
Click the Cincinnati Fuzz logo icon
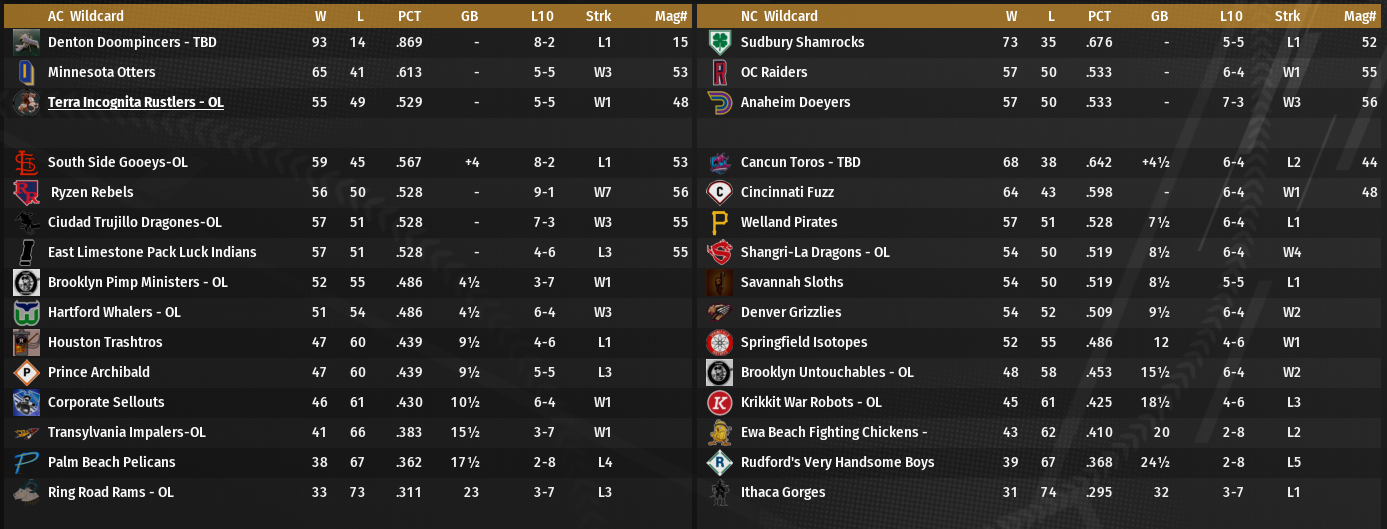(x=719, y=192)
